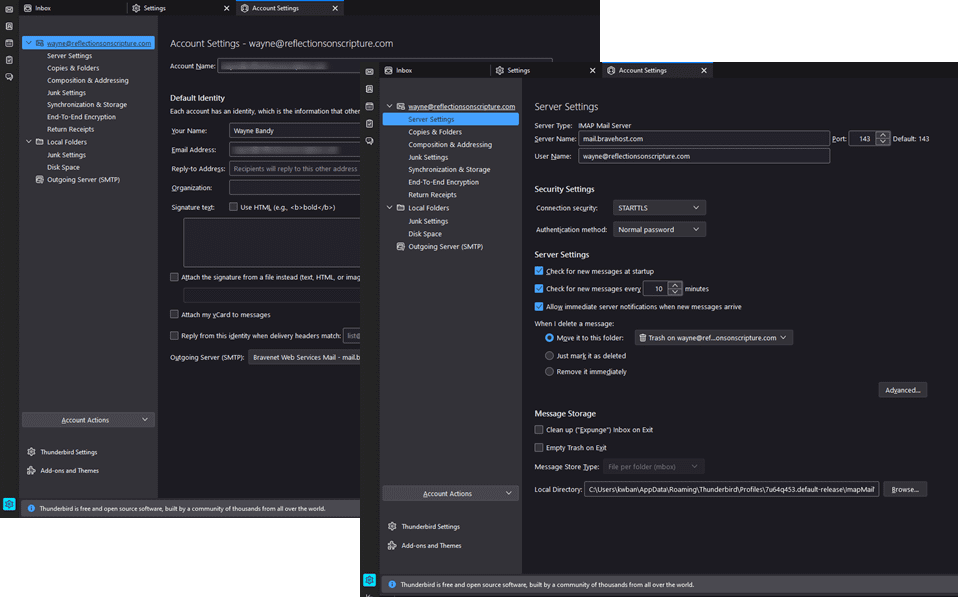Screen dimensions: 958x597
Task: Open End-To-End Encryption in back window
Action: [81, 117]
